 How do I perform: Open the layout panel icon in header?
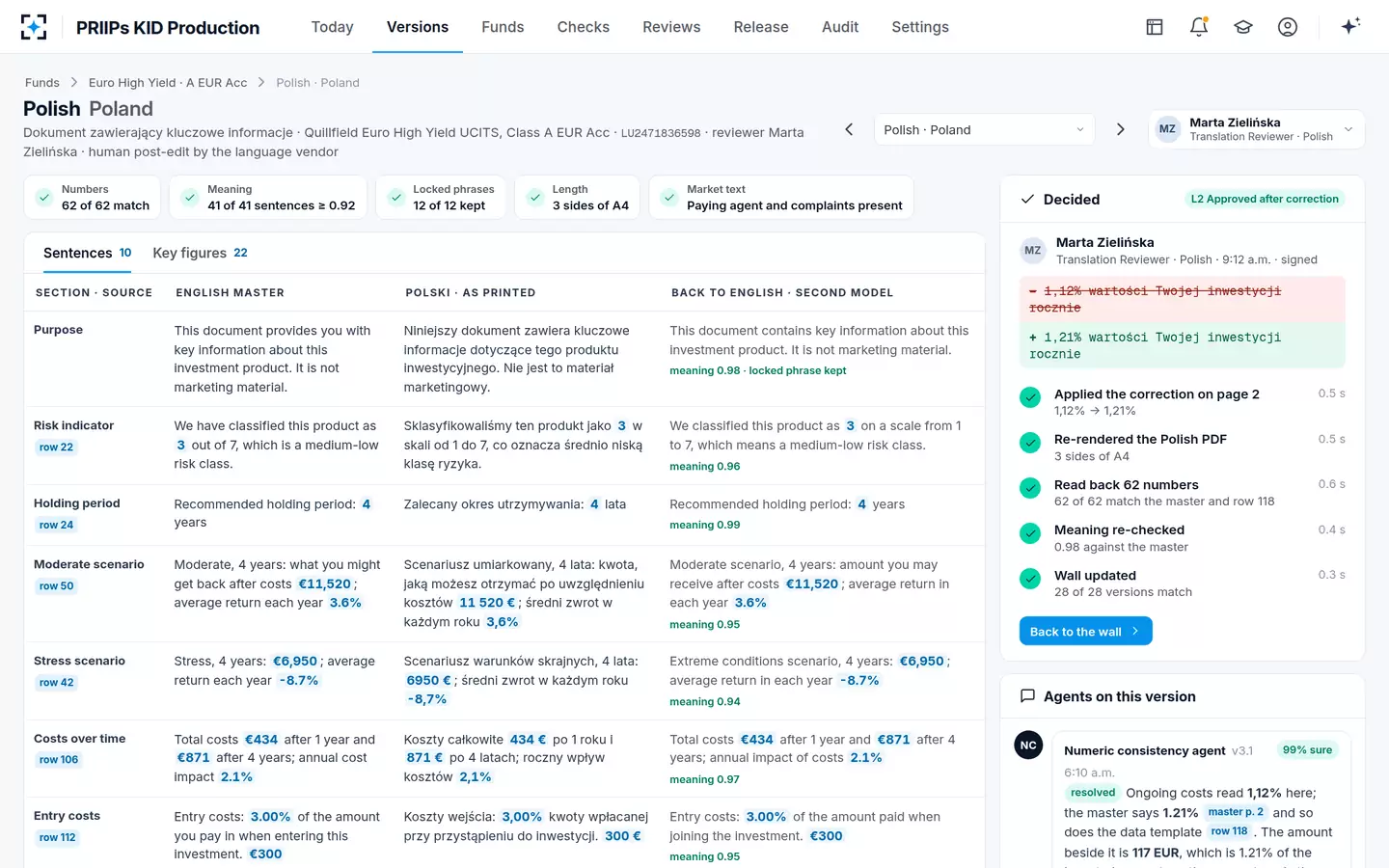1155,27
